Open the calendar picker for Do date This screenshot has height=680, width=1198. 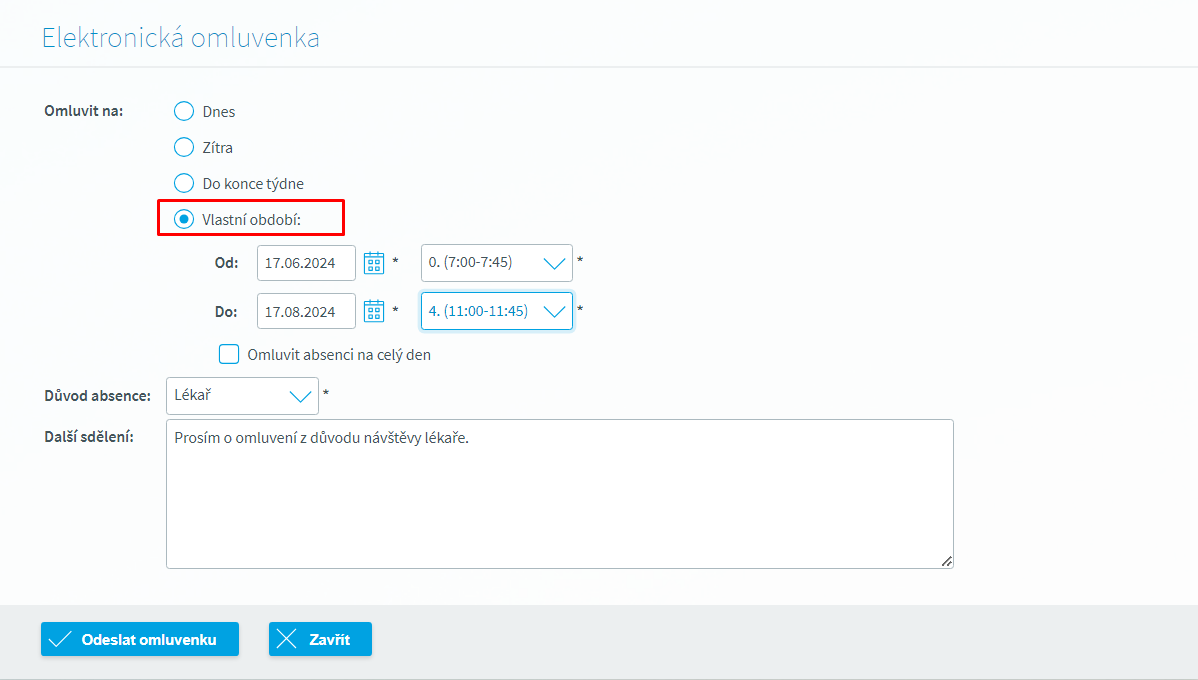pos(374,311)
